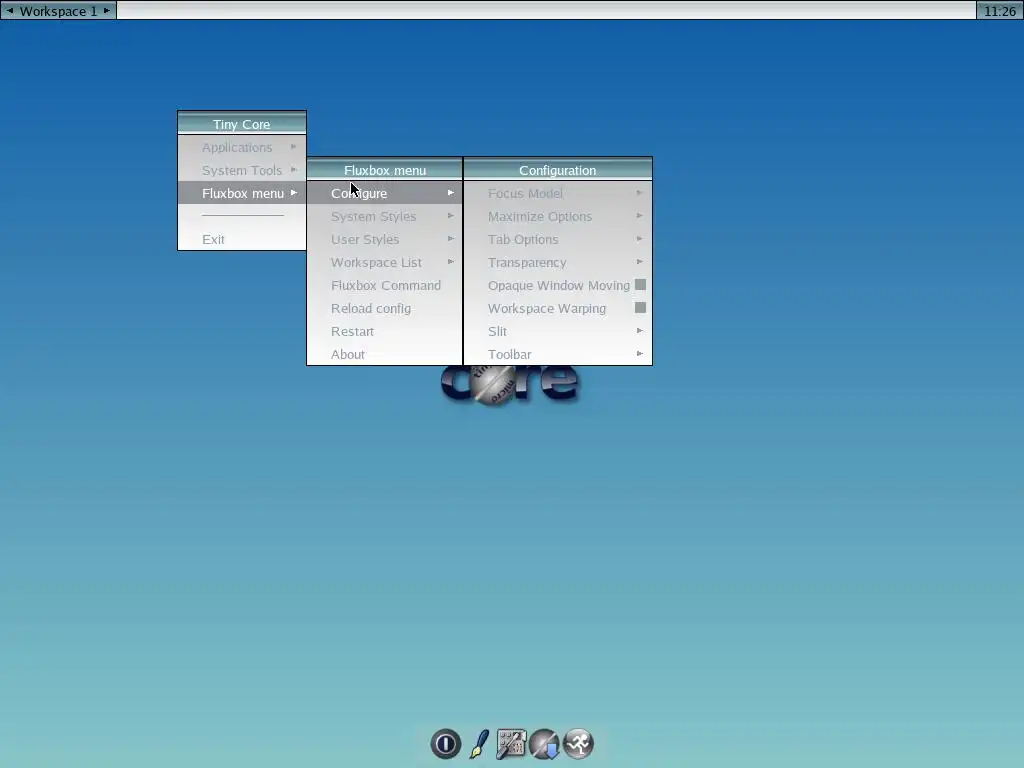
Task: Choose Reload config from Fluxbox menu
Action: (x=385, y=308)
